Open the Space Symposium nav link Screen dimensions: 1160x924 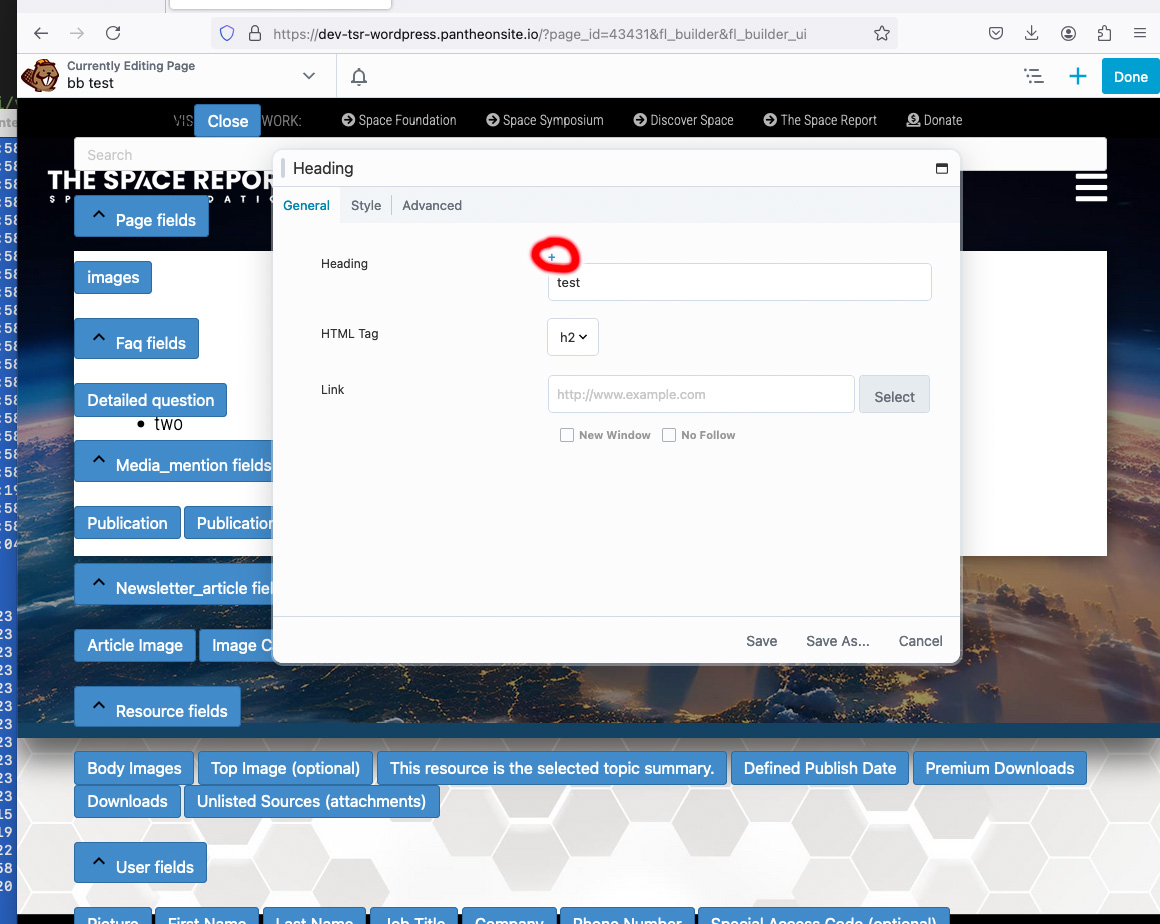(x=545, y=120)
